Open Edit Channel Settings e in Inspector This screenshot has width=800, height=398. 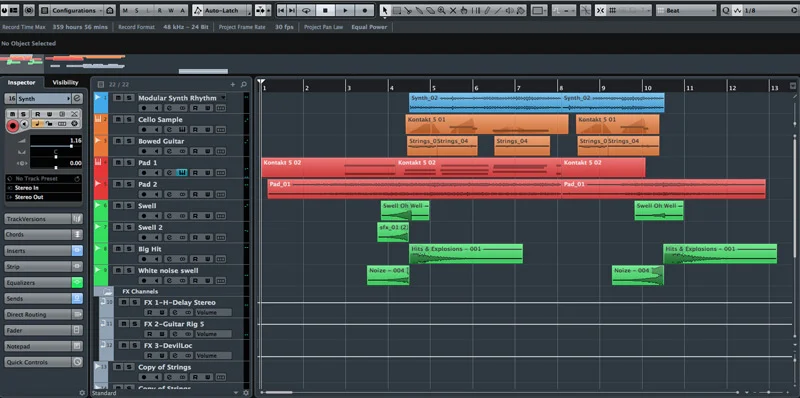(77, 98)
